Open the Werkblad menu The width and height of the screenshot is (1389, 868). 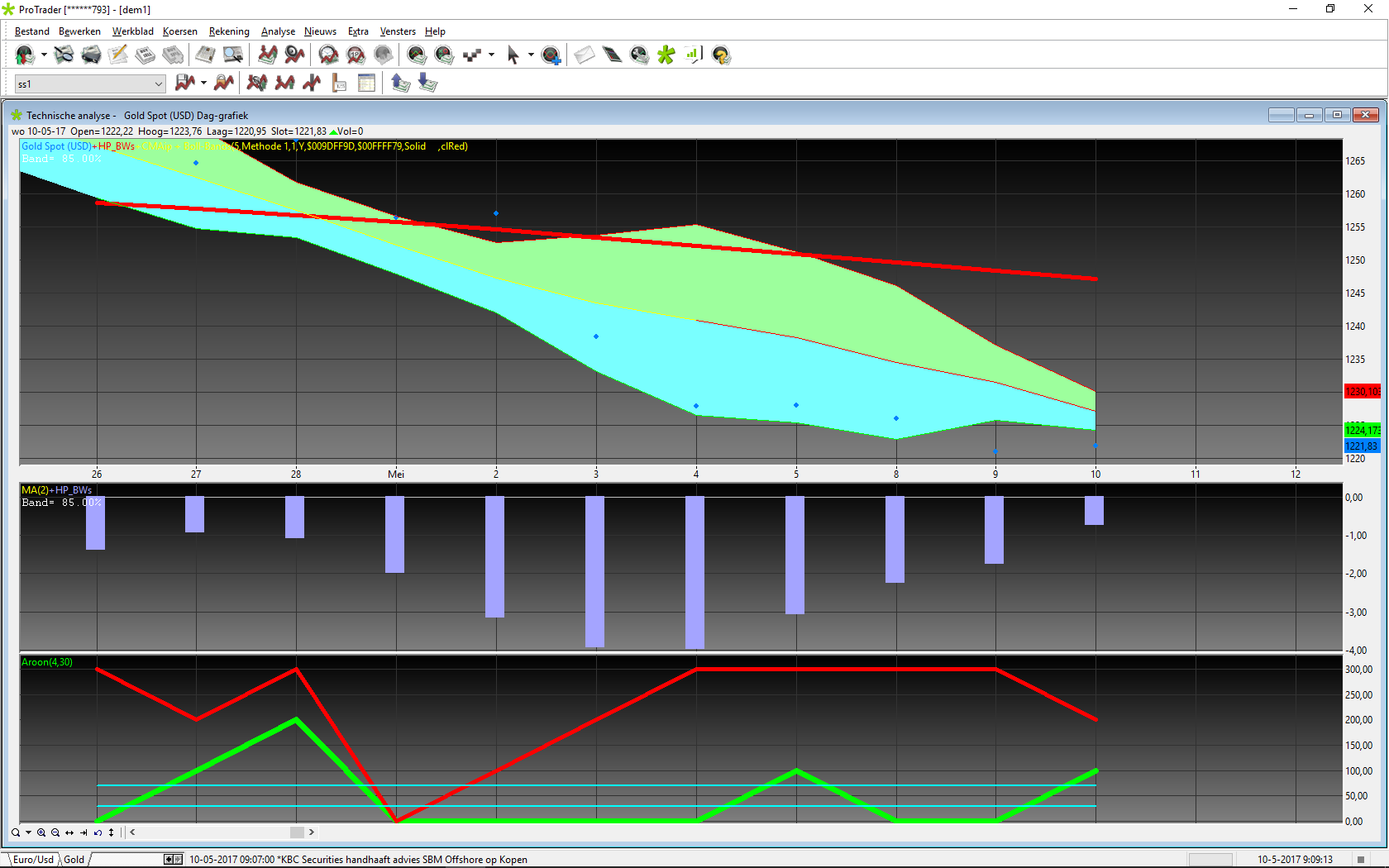[x=132, y=31]
